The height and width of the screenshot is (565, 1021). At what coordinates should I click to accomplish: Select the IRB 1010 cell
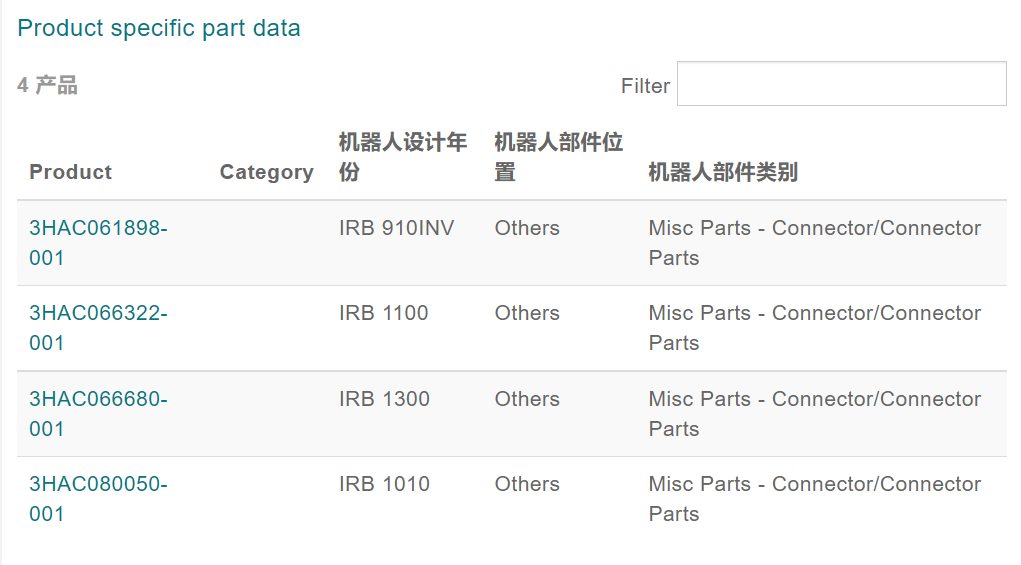tap(384, 484)
